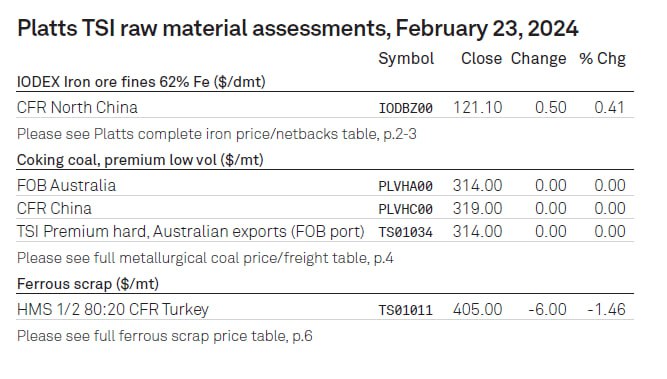Image resolution: width=667 pixels, height=379 pixels.
Task: Select the TS01034 symbol code
Action: pyautogui.click(x=405, y=232)
